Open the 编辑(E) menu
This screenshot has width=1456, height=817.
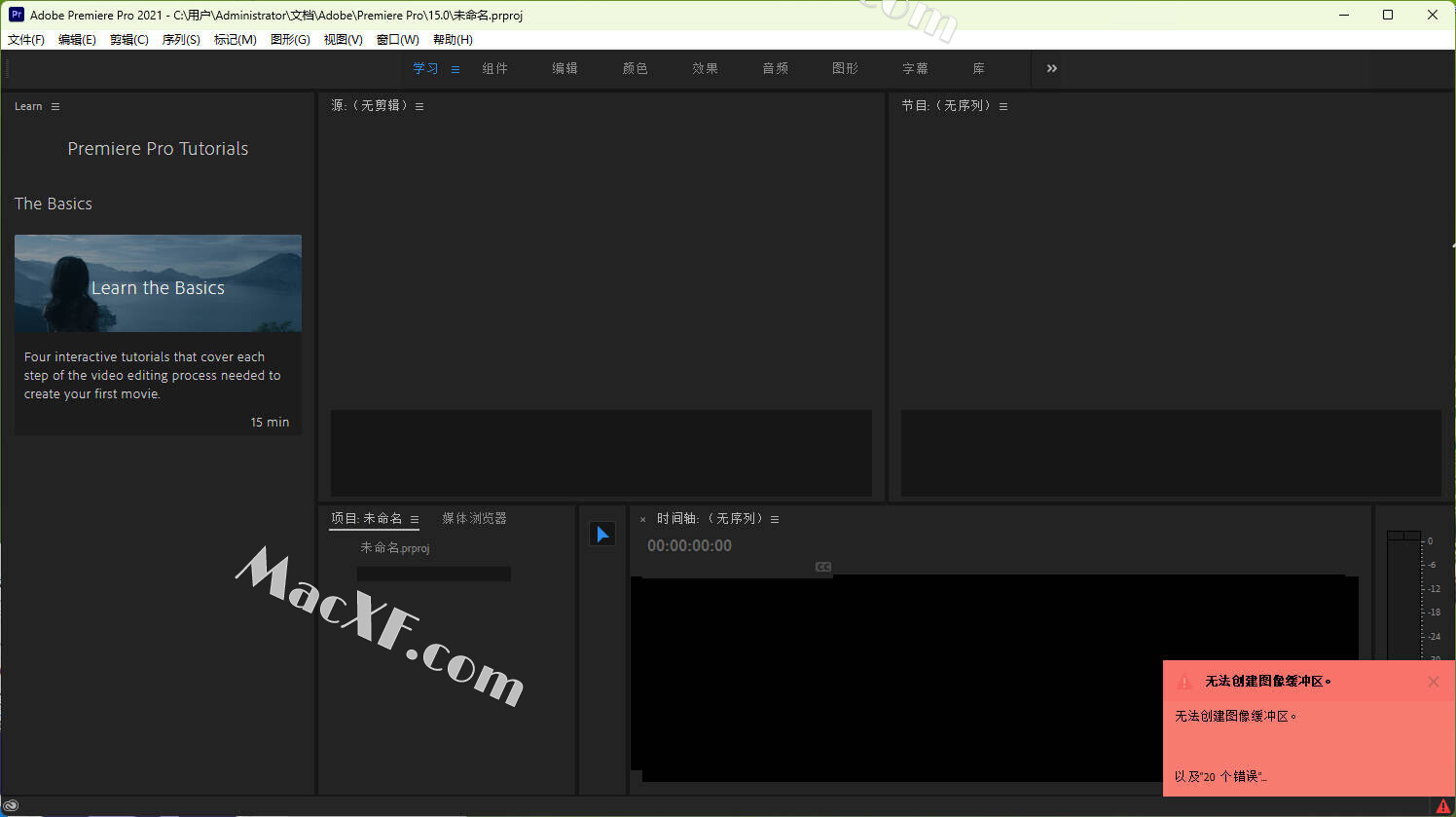[x=77, y=40]
